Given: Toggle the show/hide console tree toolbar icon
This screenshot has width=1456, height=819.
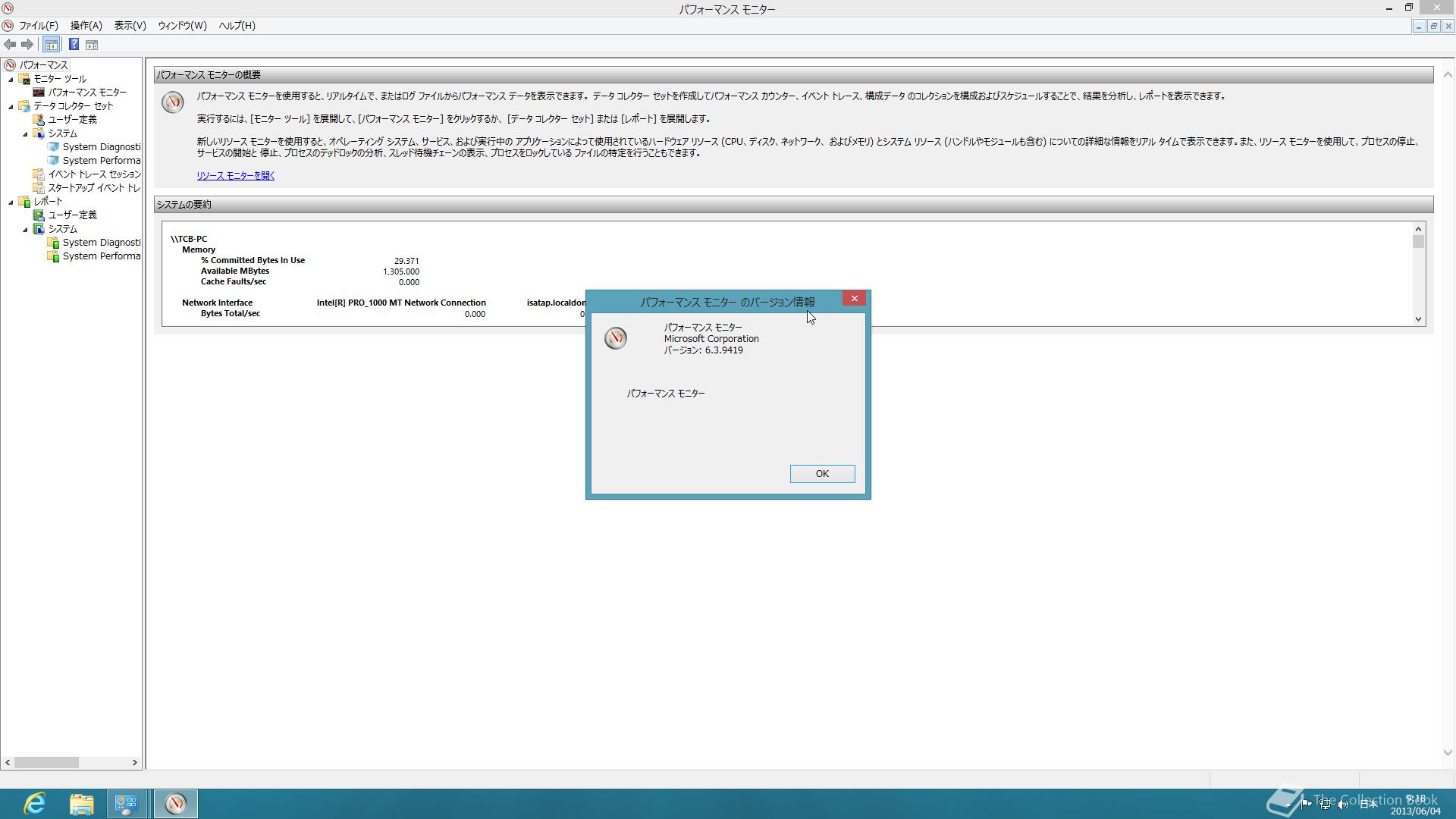Looking at the screenshot, I should pyautogui.click(x=51, y=45).
